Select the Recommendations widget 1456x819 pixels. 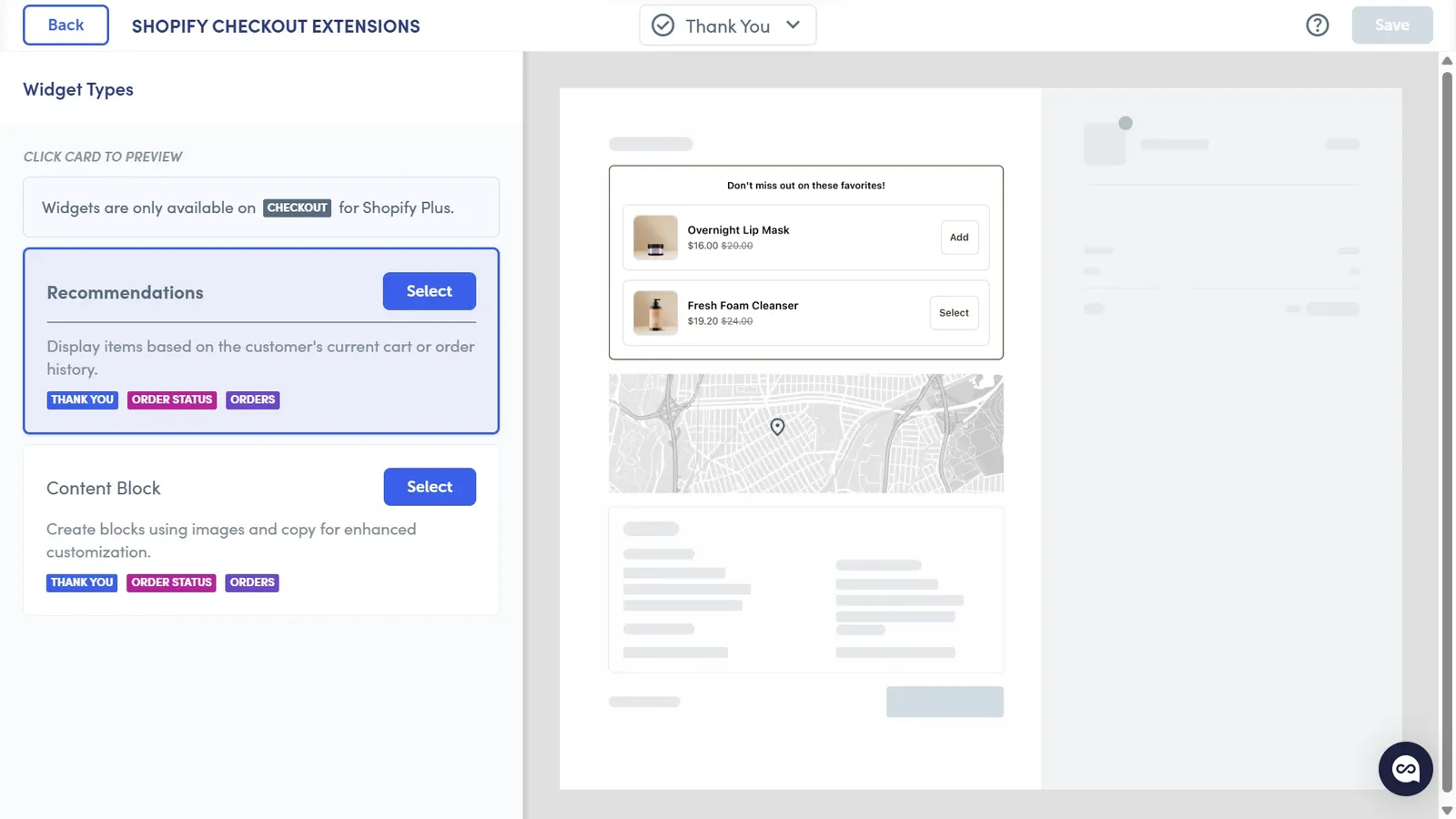[x=429, y=291]
